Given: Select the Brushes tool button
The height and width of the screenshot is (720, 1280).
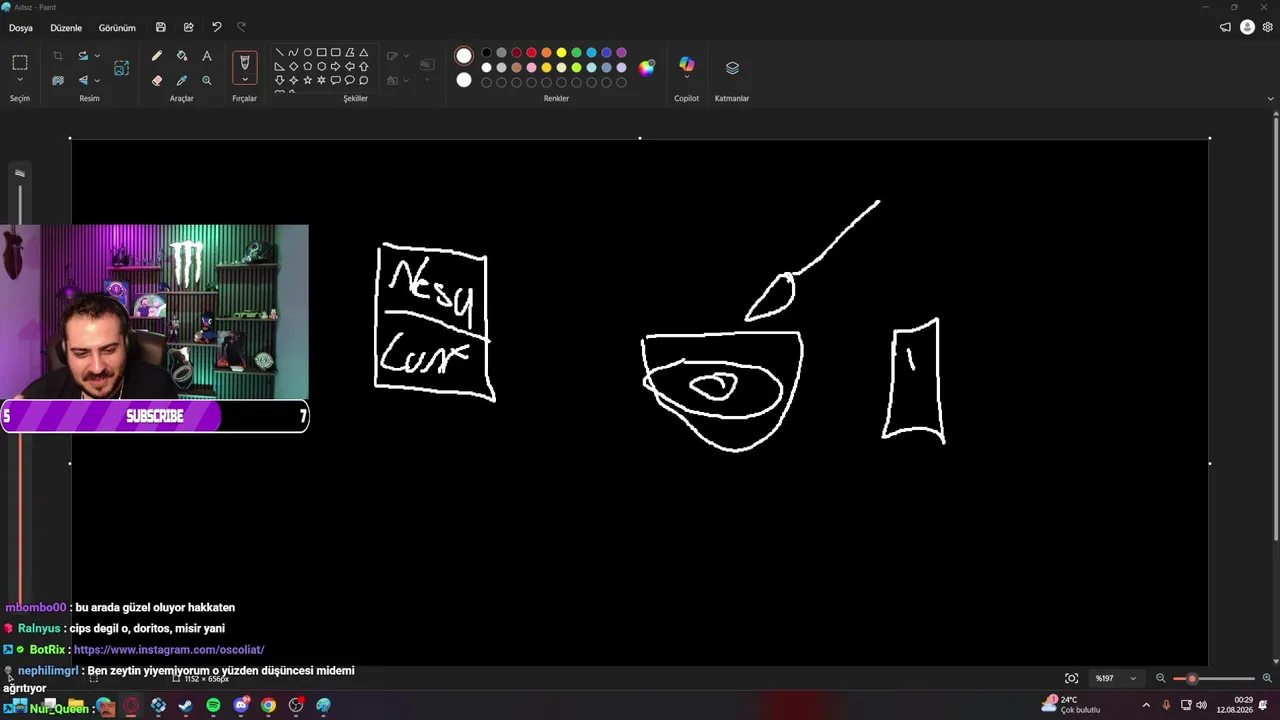Looking at the screenshot, I should (x=245, y=62).
